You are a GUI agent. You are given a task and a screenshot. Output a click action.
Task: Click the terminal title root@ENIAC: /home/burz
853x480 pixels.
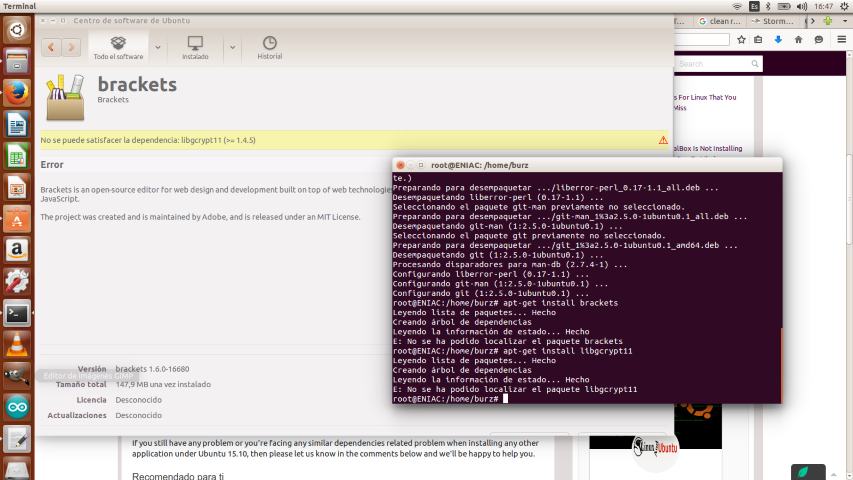pos(479,165)
